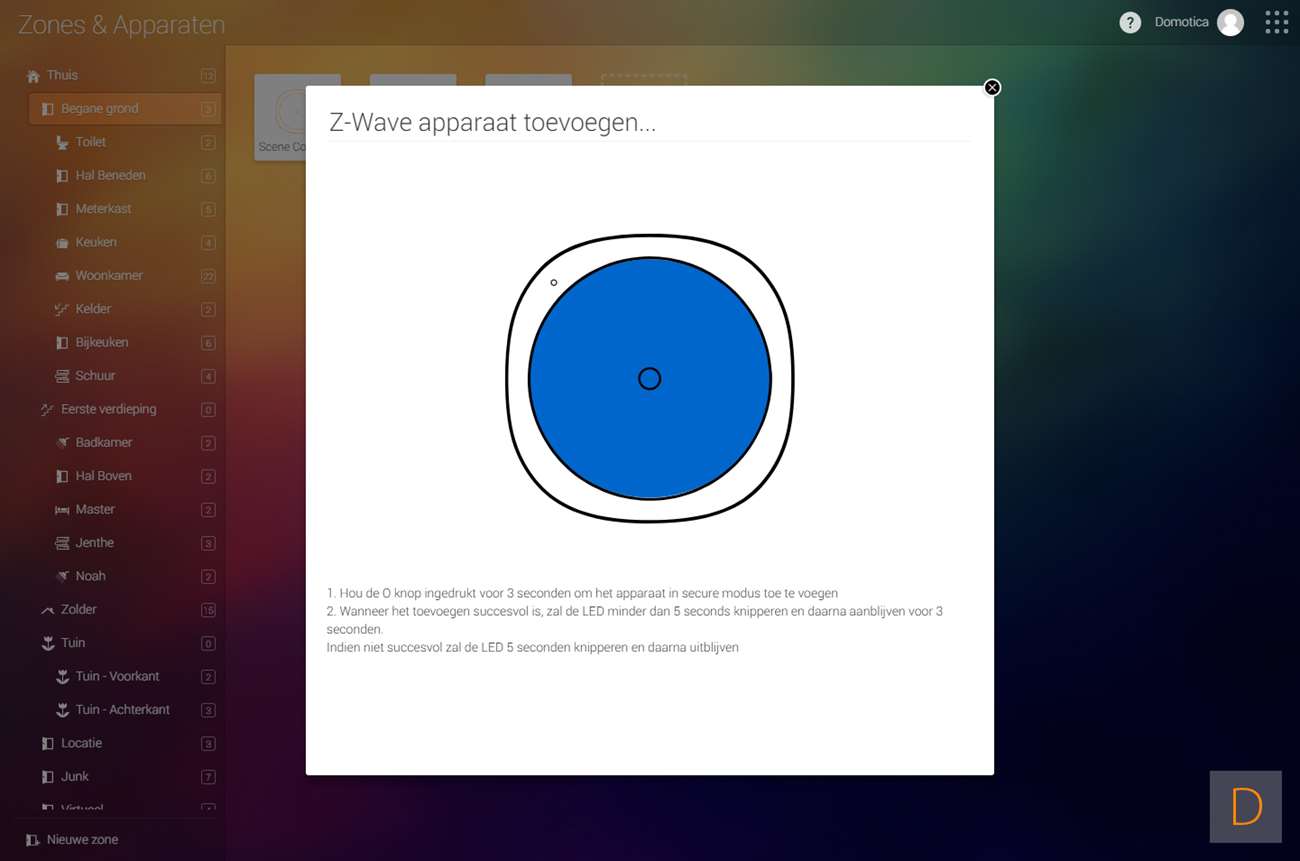Open the apps grid menu icon

click(1276, 23)
